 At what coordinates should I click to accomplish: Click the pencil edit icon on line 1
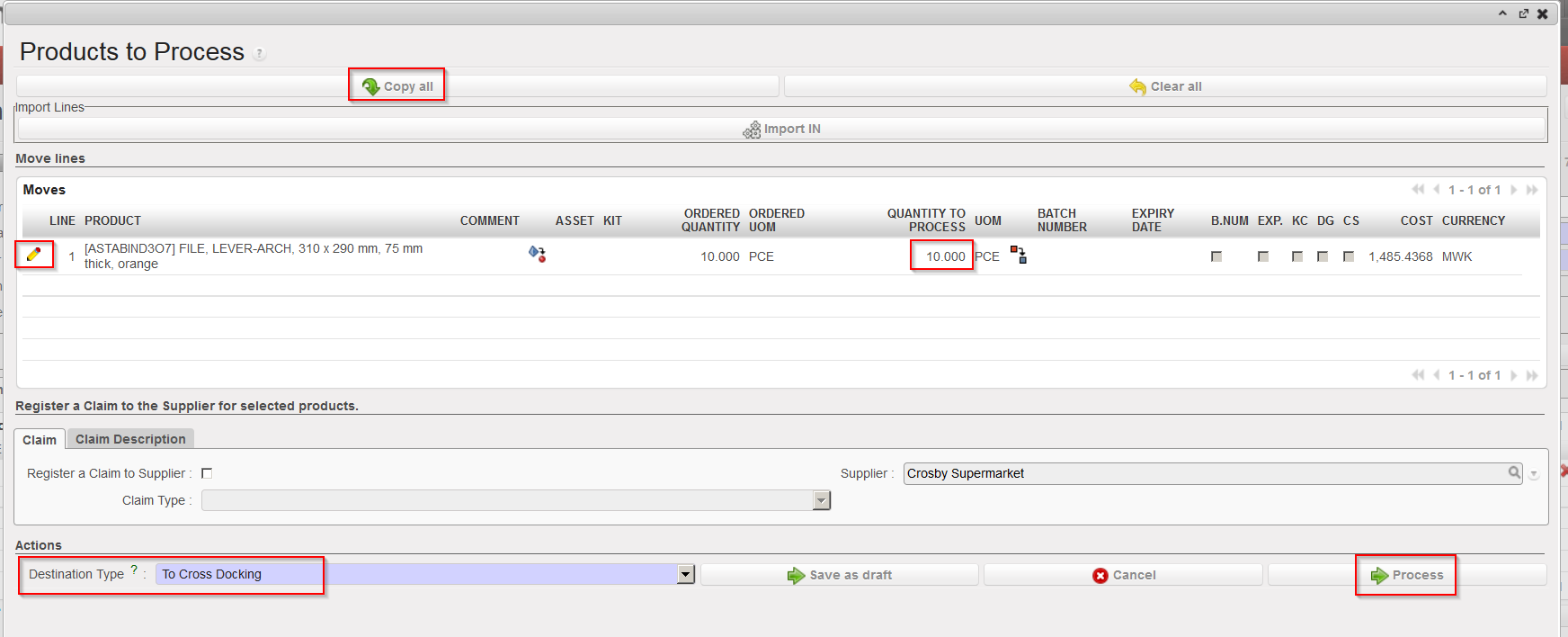[34, 255]
